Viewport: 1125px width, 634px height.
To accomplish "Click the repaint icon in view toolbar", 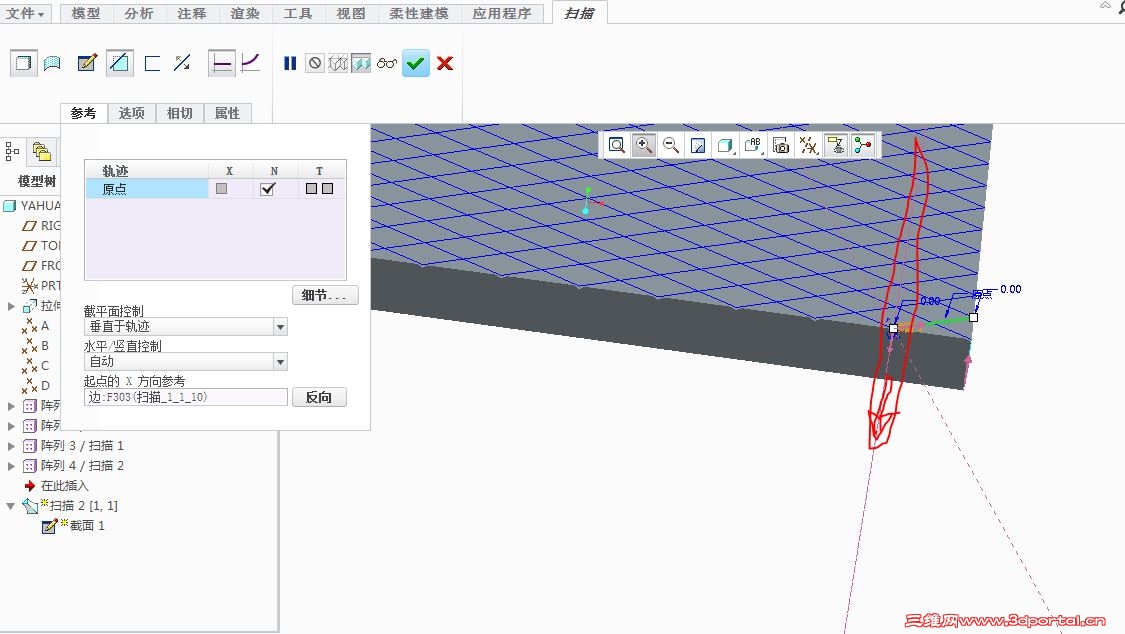I will [x=698, y=146].
